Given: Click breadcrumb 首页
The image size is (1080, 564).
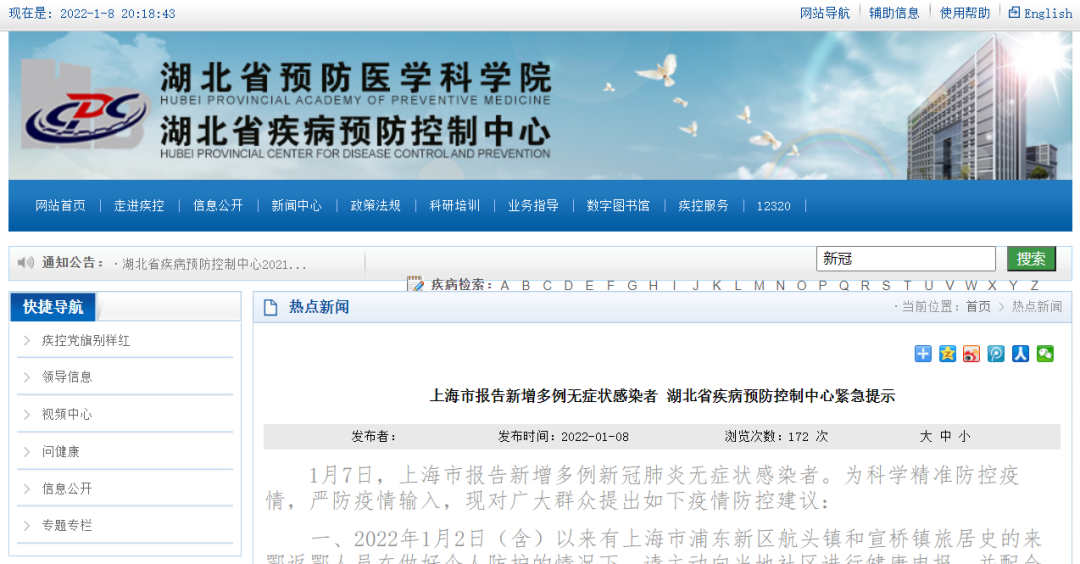Looking at the screenshot, I should click(x=978, y=306).
